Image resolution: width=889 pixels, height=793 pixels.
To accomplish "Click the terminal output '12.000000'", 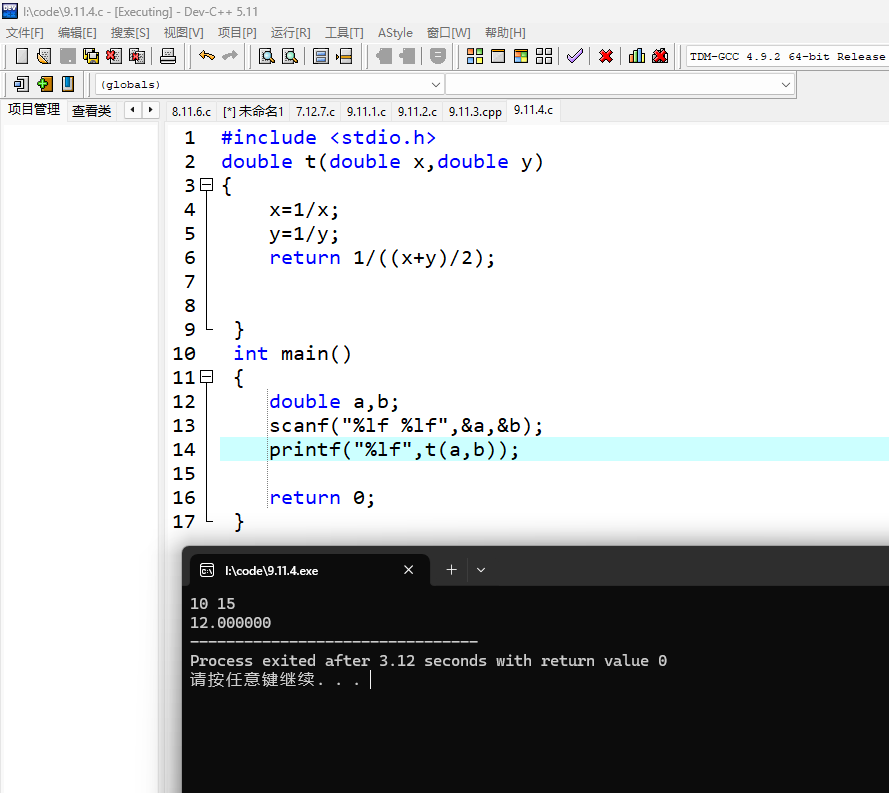I will [231, 623].
